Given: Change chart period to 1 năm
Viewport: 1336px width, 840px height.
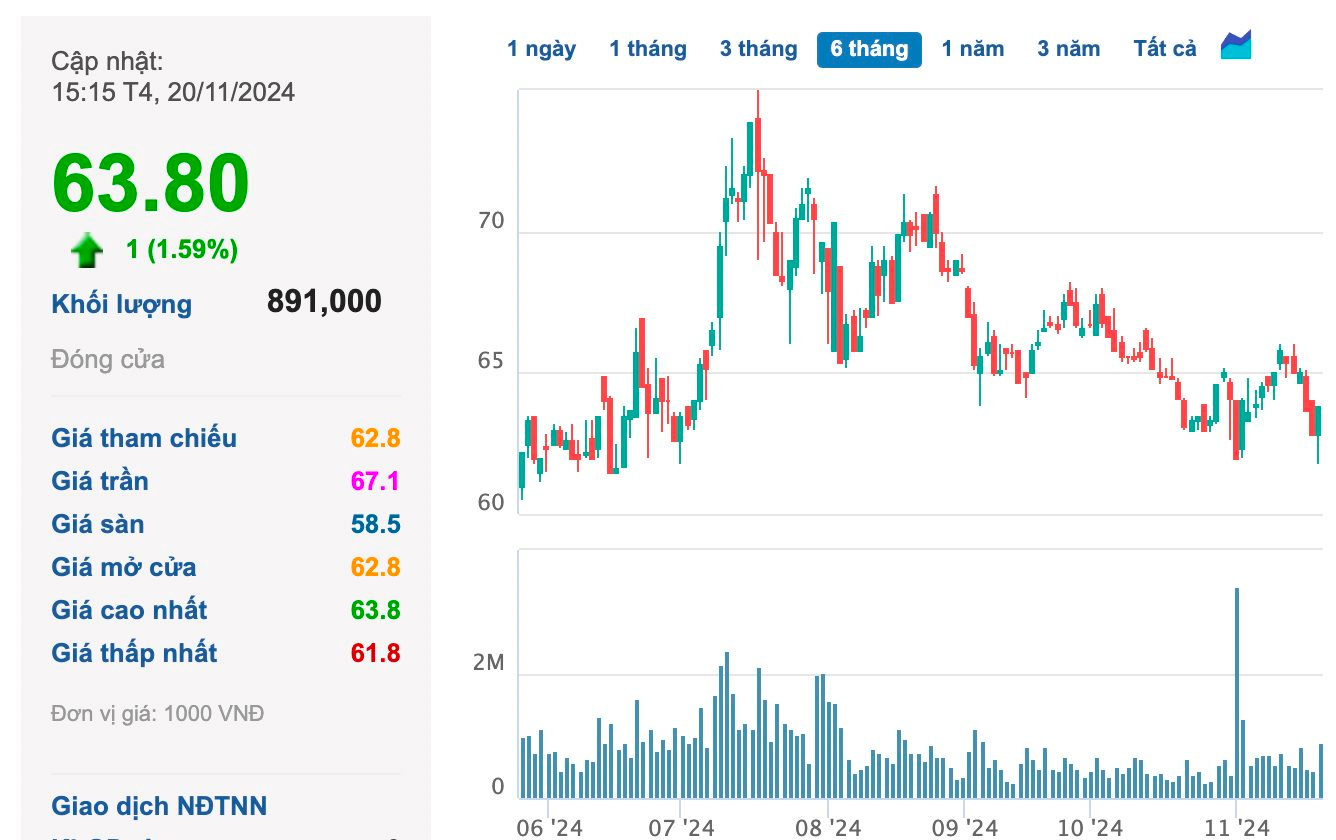Looking at the screenshot, I should [973, 49].
